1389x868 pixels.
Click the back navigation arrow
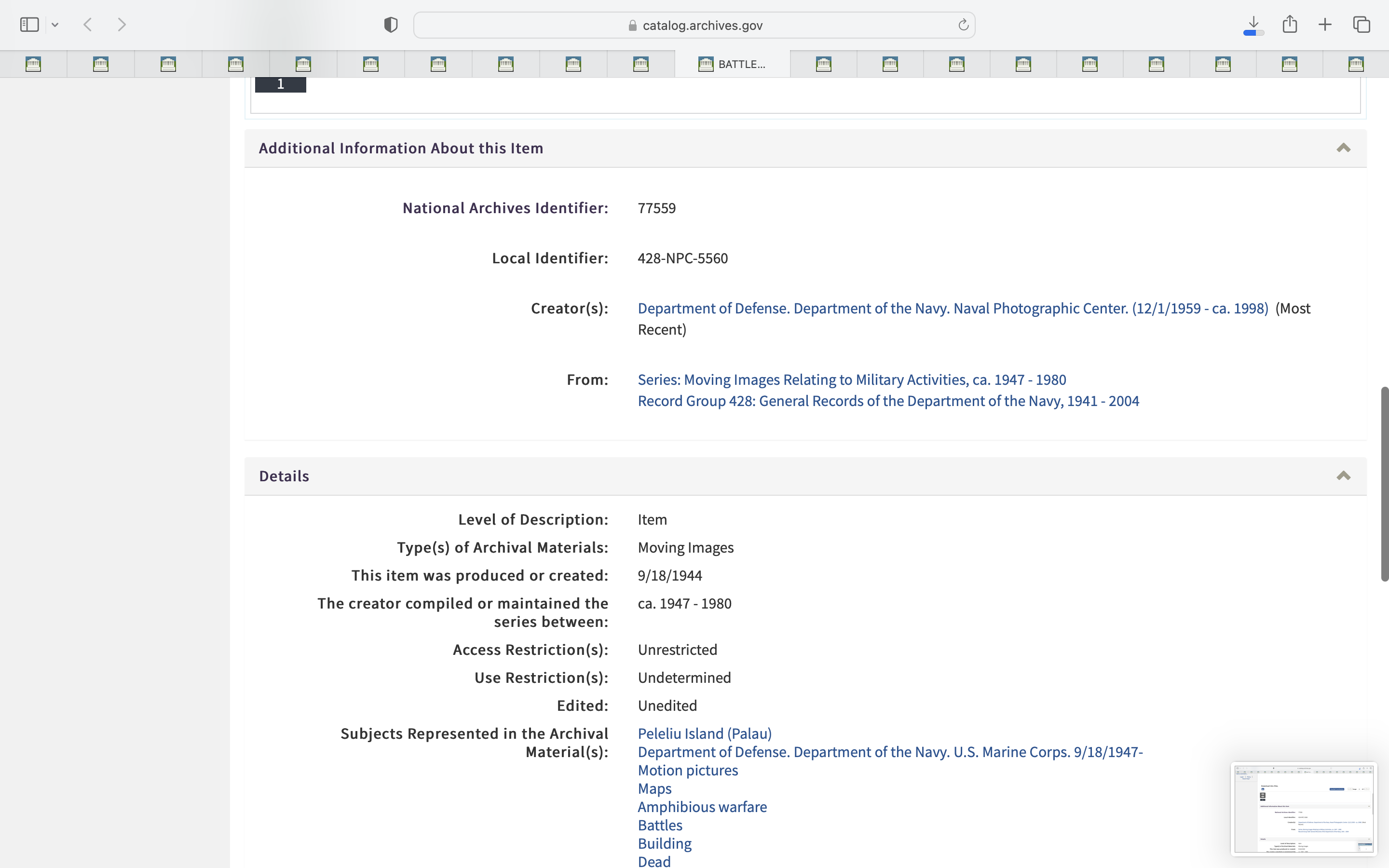click(88, 25)
